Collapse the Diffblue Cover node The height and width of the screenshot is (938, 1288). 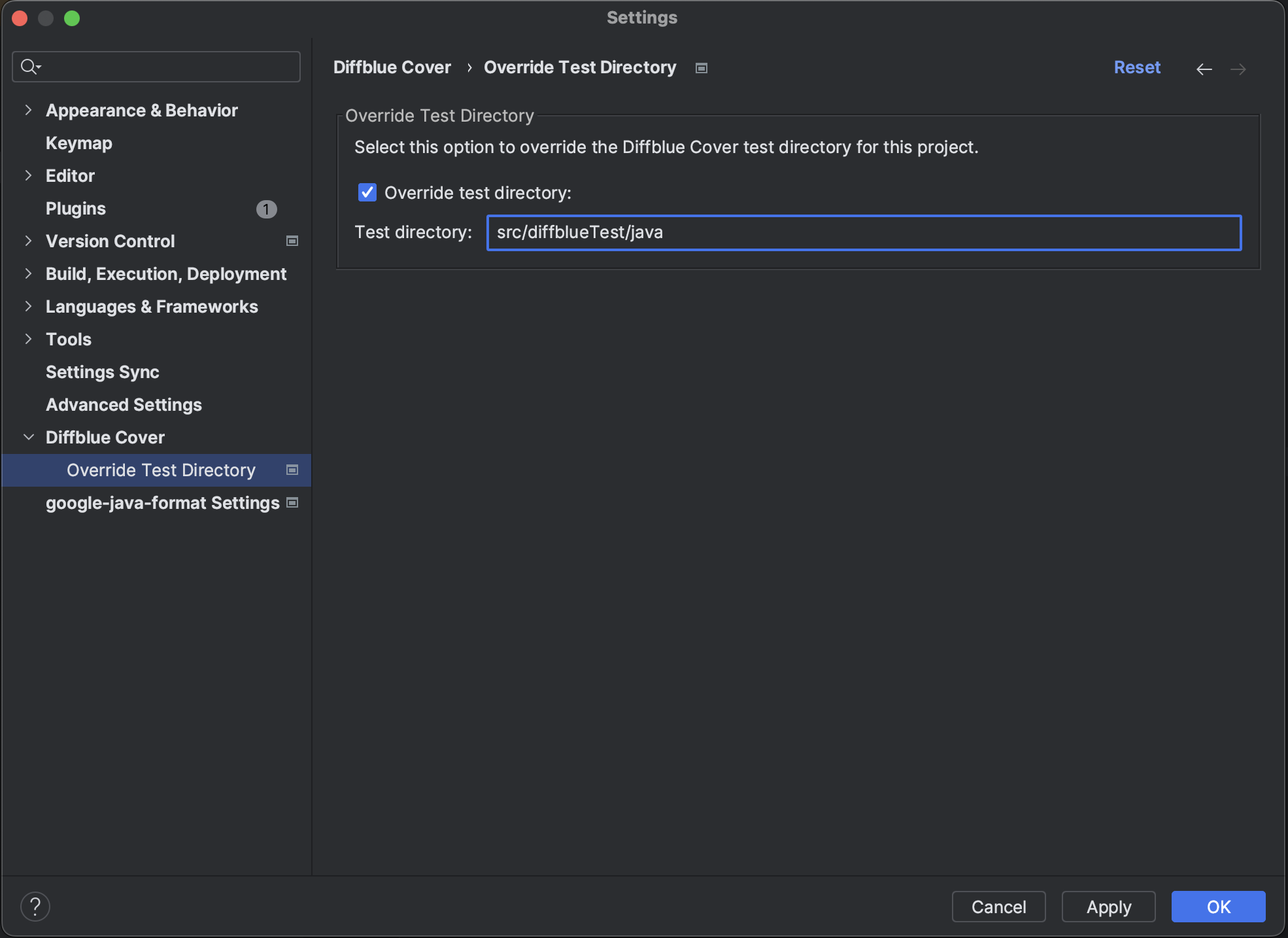point(28,438)
